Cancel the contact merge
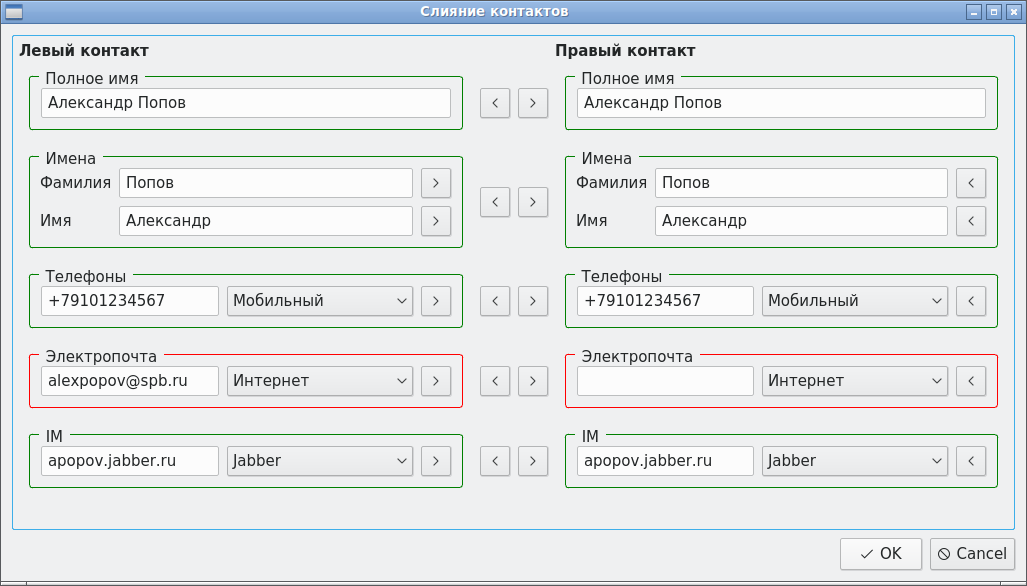Image resolution: width=1027 pixels, height=586 pixels. 972,554
